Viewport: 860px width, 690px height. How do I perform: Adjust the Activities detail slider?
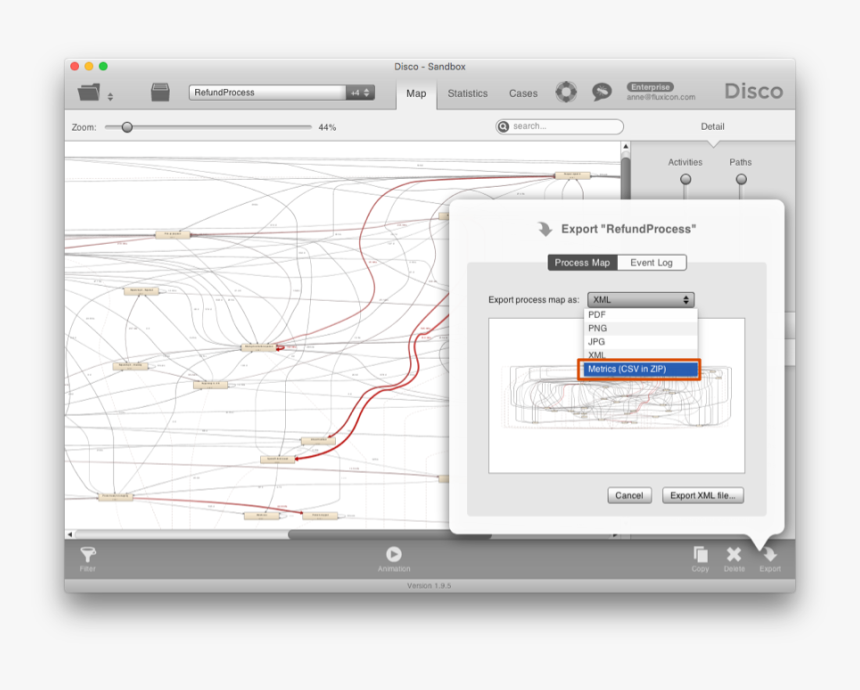coord(686,179)
